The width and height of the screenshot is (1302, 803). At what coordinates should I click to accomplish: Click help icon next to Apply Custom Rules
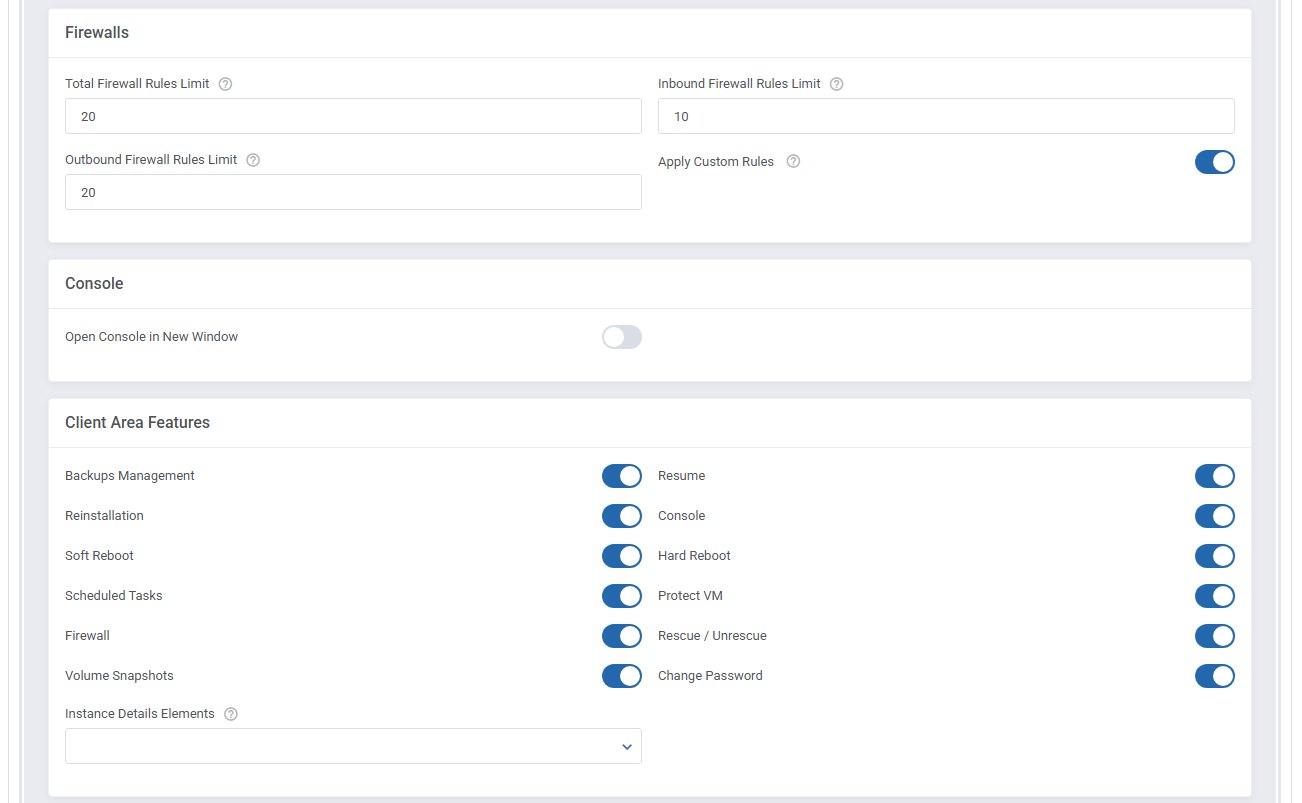(793, 162)
